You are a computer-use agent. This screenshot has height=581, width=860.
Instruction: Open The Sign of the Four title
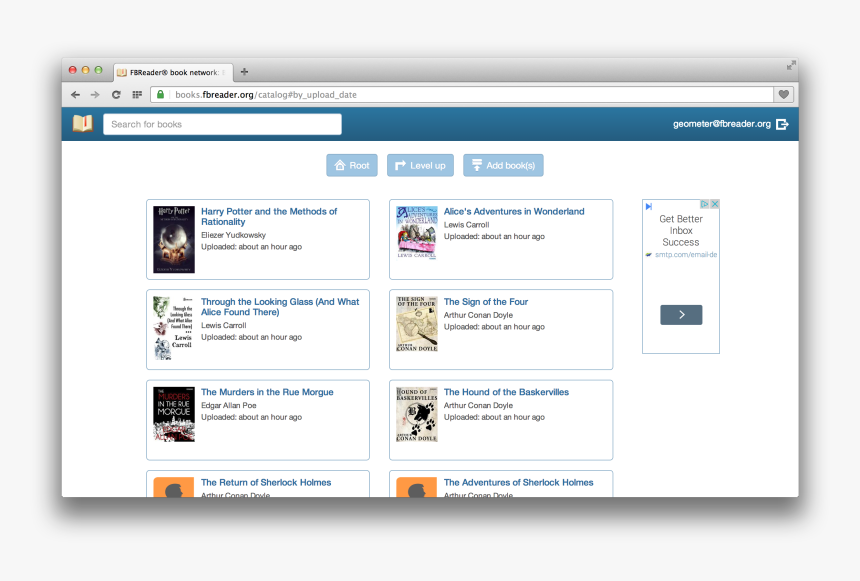(486, 302)
